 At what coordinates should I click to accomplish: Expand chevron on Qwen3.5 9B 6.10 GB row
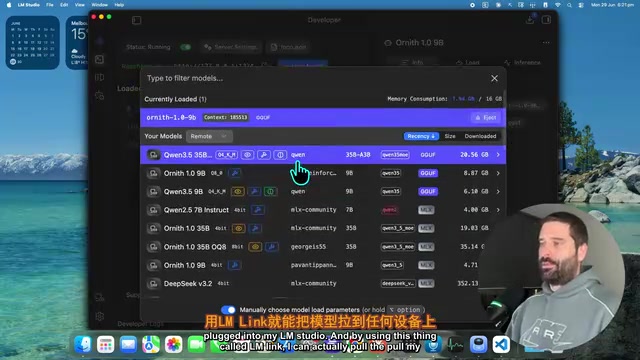pos(498,191)
